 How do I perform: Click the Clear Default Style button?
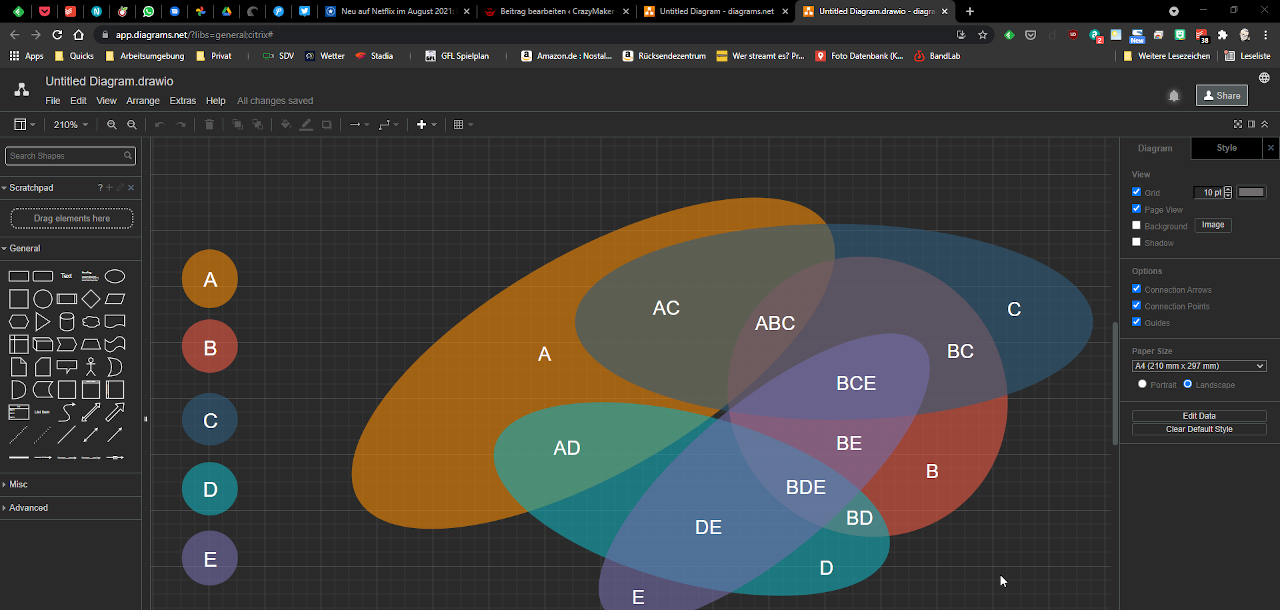1199,429
